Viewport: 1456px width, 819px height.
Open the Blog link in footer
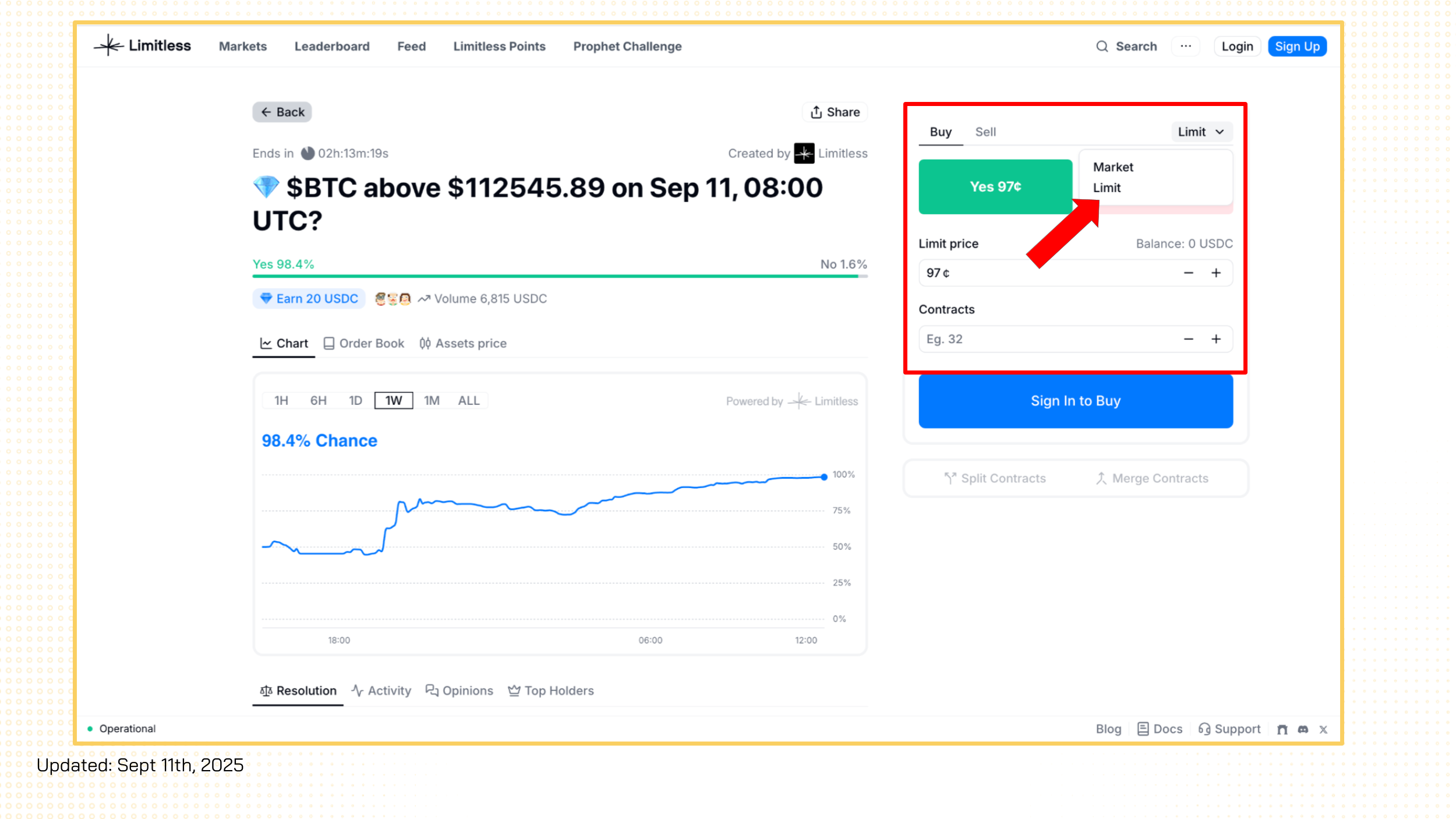click(x=1108, y=729)
